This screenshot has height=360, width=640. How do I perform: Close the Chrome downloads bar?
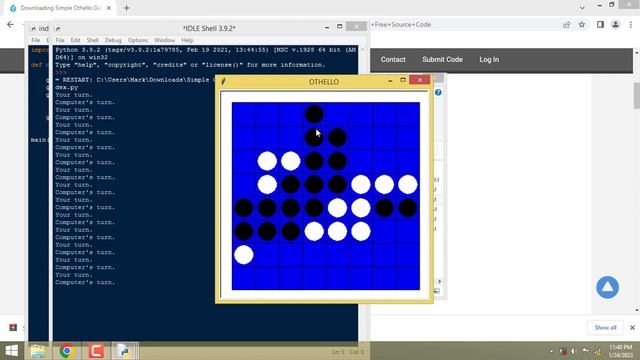click(x=632, y=328)
